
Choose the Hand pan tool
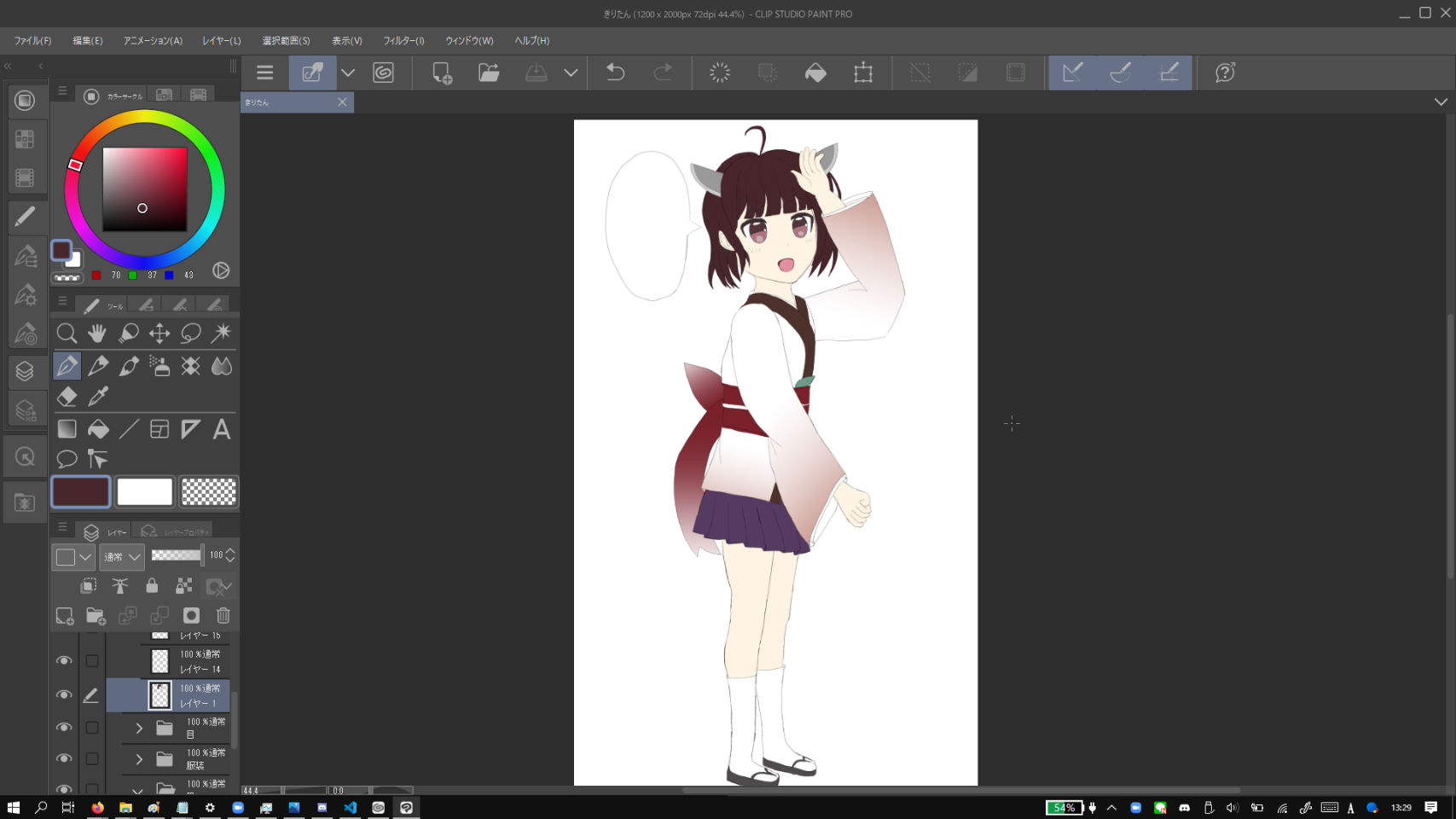point(97,334)
